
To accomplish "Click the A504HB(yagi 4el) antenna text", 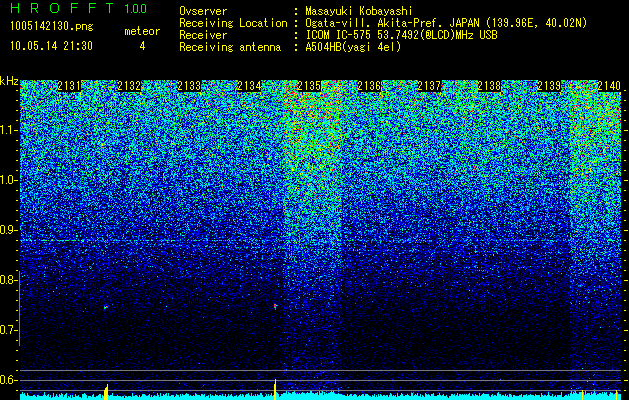I will (353, 47).
